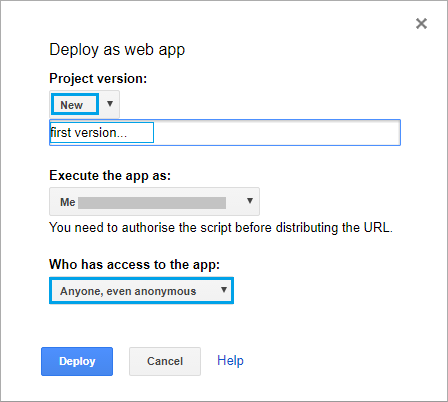
Task: Click the arrow beside the New version selector
Action: coord(110,104)
